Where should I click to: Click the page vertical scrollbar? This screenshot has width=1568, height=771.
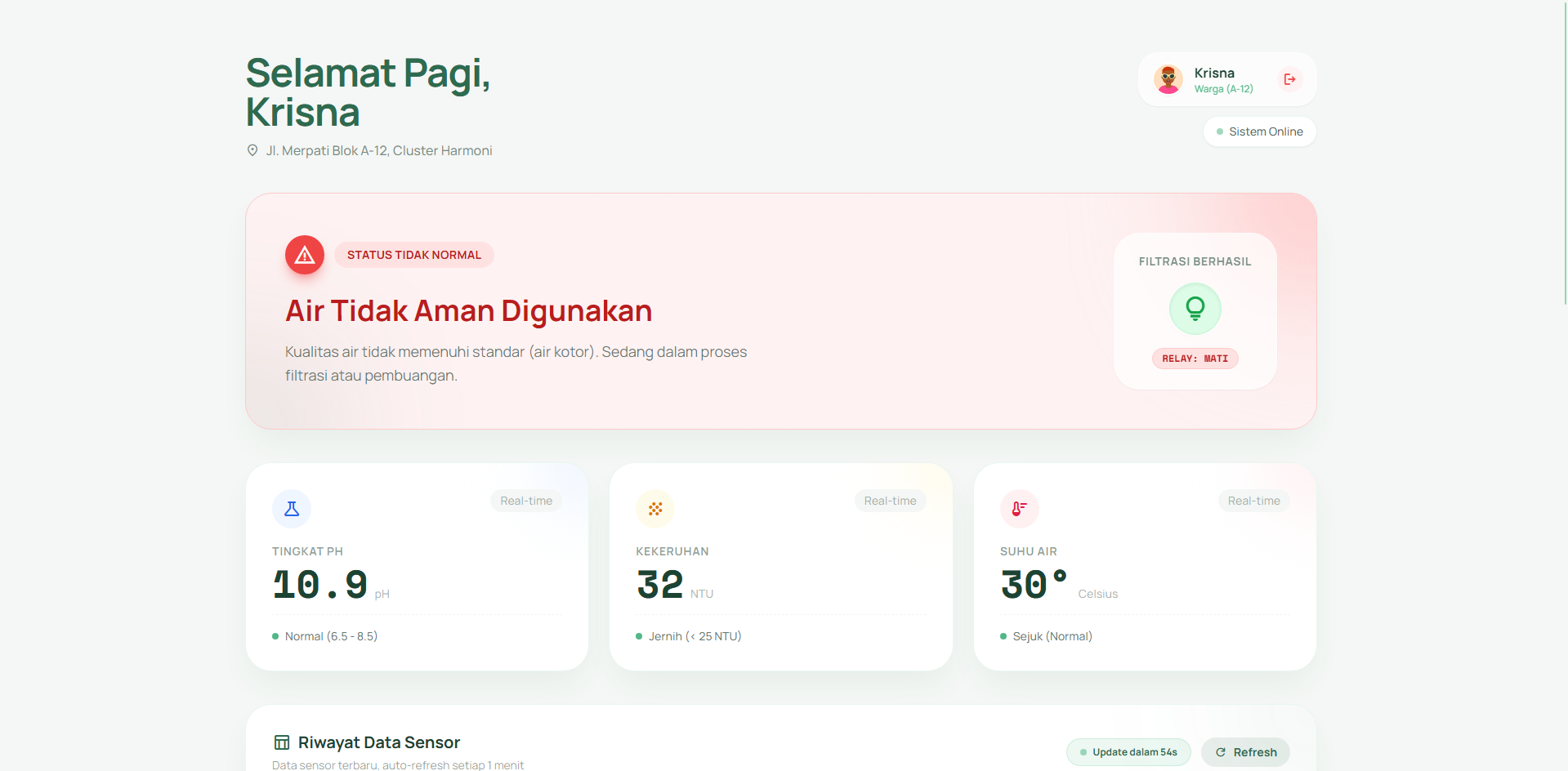coord(1565,153)
